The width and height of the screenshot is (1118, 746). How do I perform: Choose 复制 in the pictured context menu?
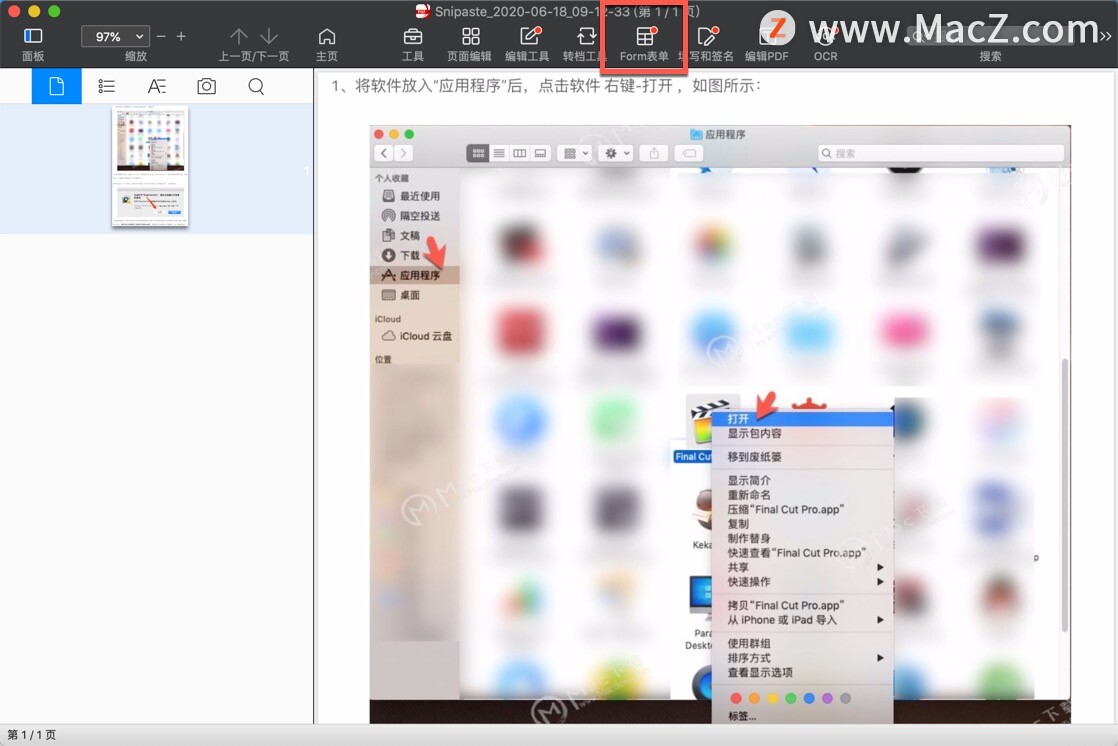pos(803,523)
